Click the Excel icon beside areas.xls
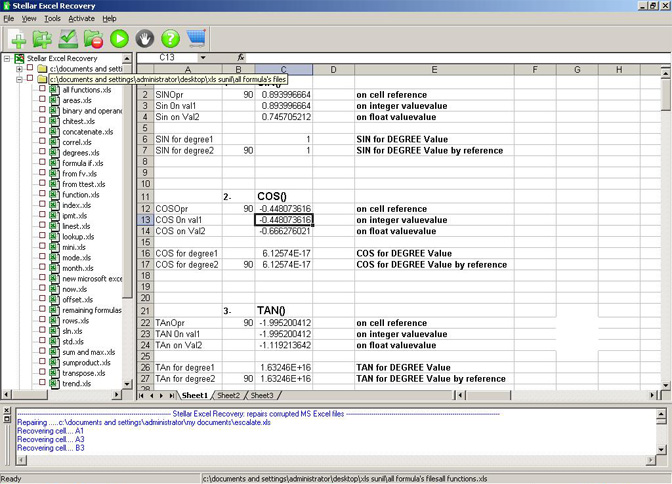This screenshot has width=672, height=484. click(x=54, y=100)
